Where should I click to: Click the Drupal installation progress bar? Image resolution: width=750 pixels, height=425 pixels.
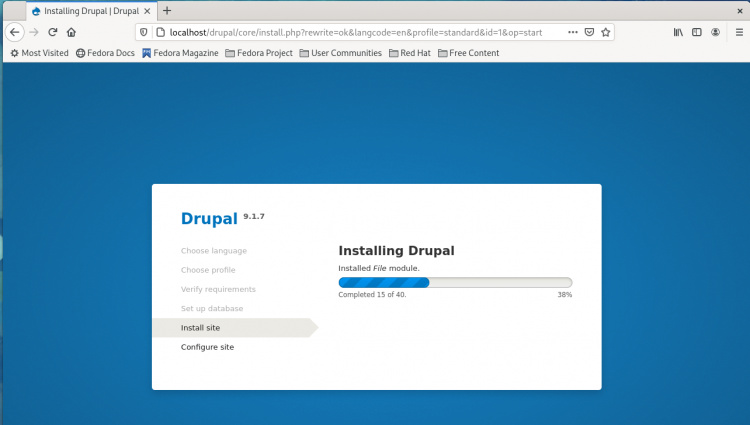coord(455,282)
